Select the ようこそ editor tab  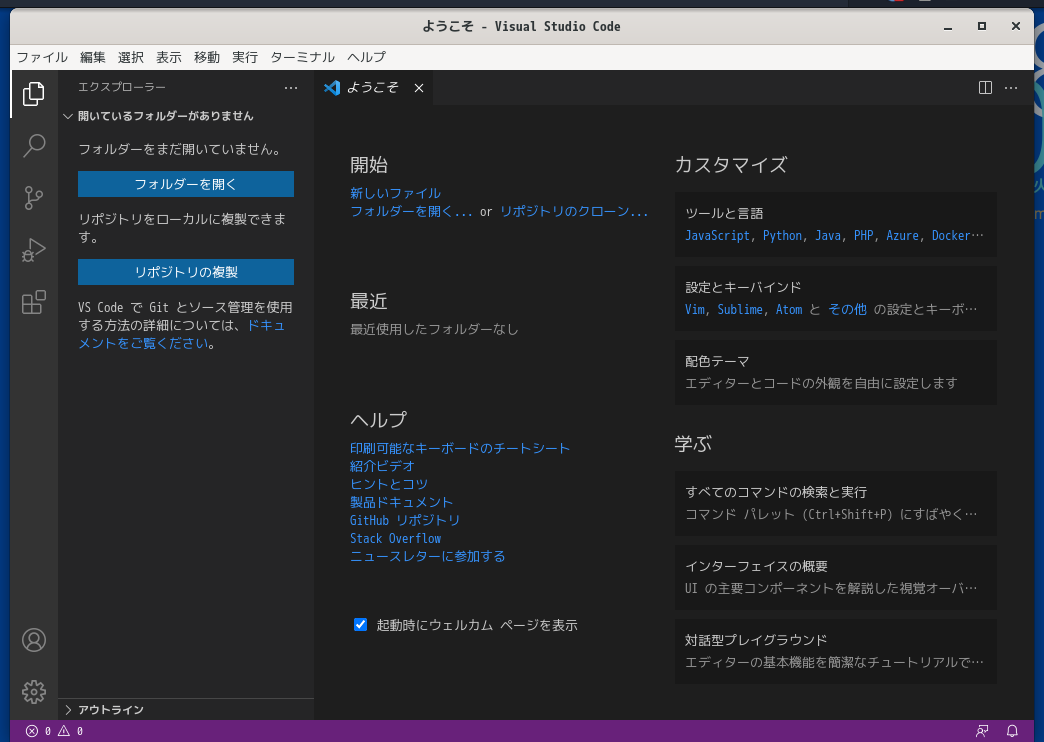[374, 88]
